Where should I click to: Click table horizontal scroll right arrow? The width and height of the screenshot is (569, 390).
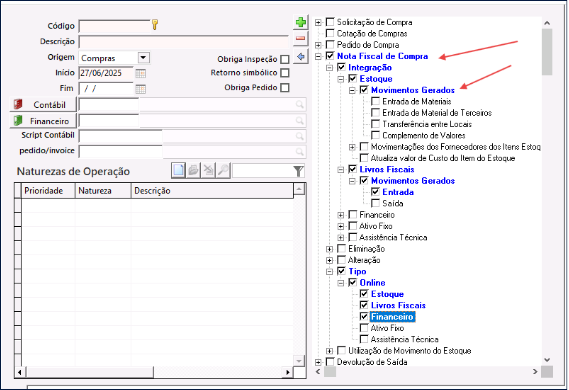pos(288,372)
